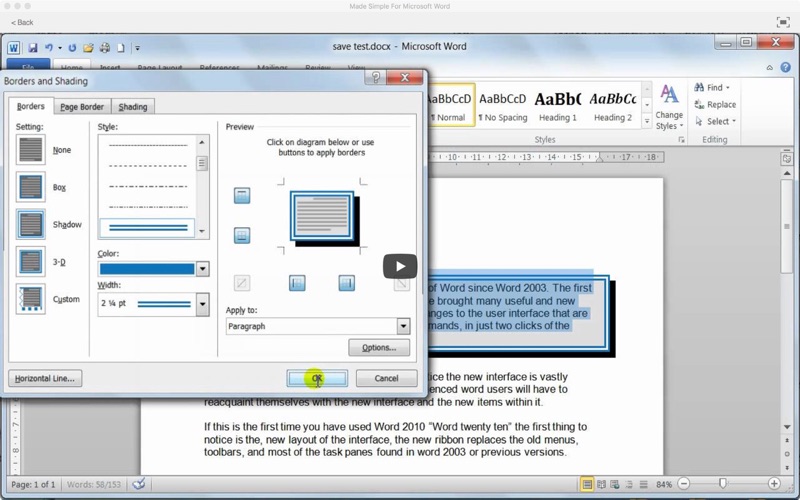This screenshot has width=800, height=500.
Task: Click the Options... button
Action: [379, 347]
